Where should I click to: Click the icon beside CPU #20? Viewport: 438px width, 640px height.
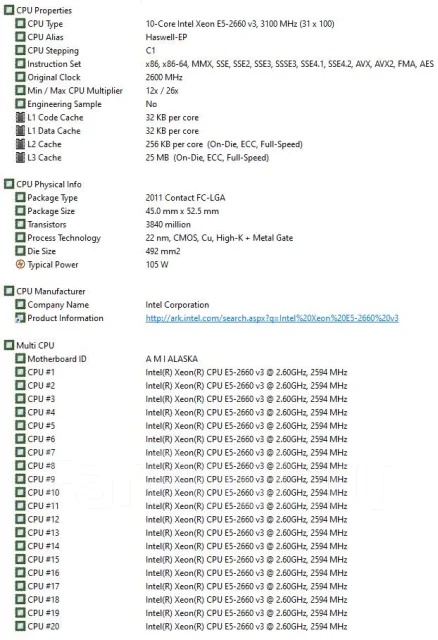(x=20, y=626)
